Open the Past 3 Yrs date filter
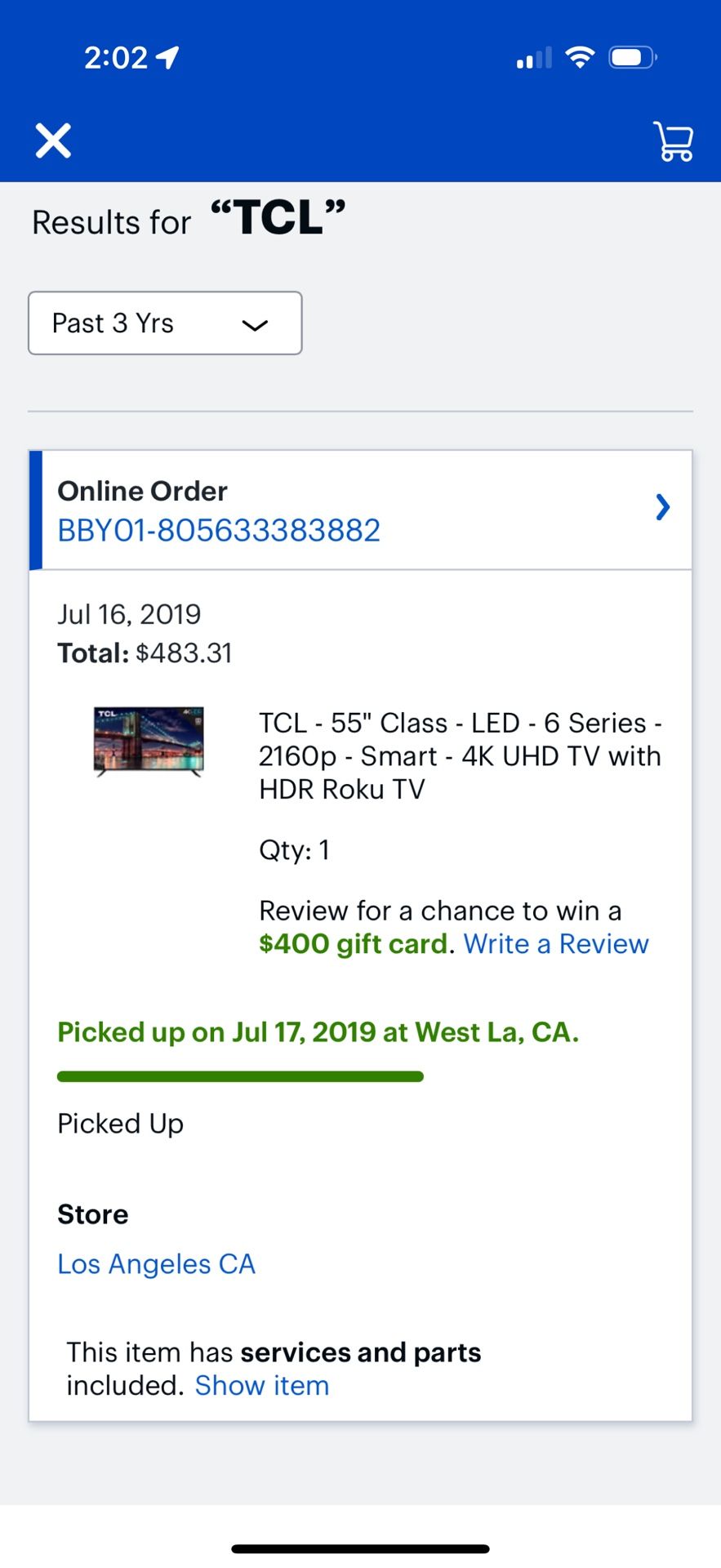 [x=165, y=323]
